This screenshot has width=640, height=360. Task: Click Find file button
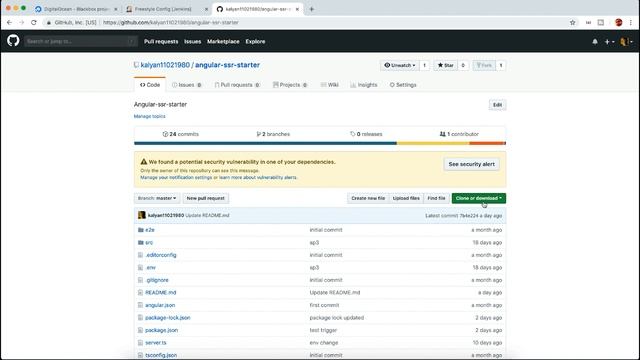[x=436, y=198]
